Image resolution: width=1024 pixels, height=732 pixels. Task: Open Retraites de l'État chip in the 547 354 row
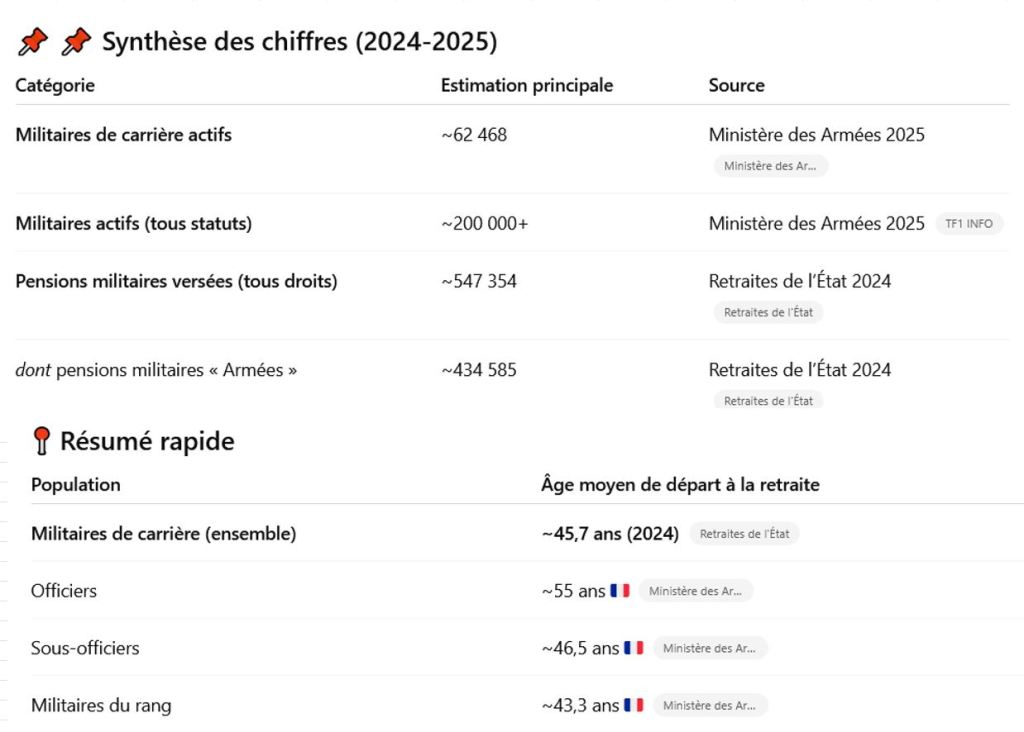pyautogui.click(x=768, y=312)
